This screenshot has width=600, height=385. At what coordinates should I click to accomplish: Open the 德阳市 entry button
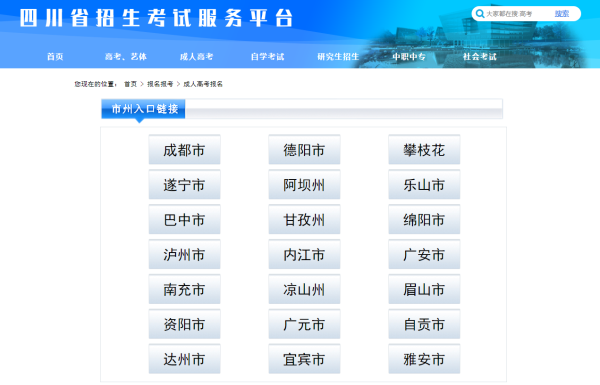(x=304, y=150)
